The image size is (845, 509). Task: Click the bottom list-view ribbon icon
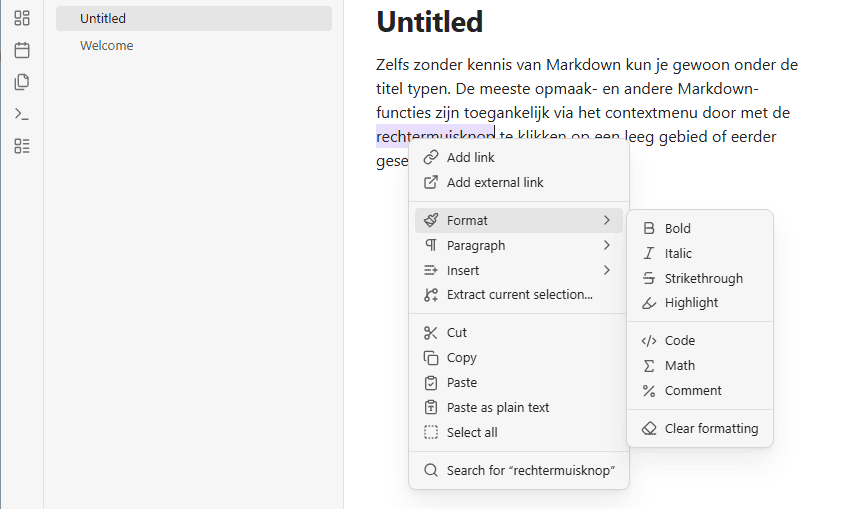[x=22, y=146]
